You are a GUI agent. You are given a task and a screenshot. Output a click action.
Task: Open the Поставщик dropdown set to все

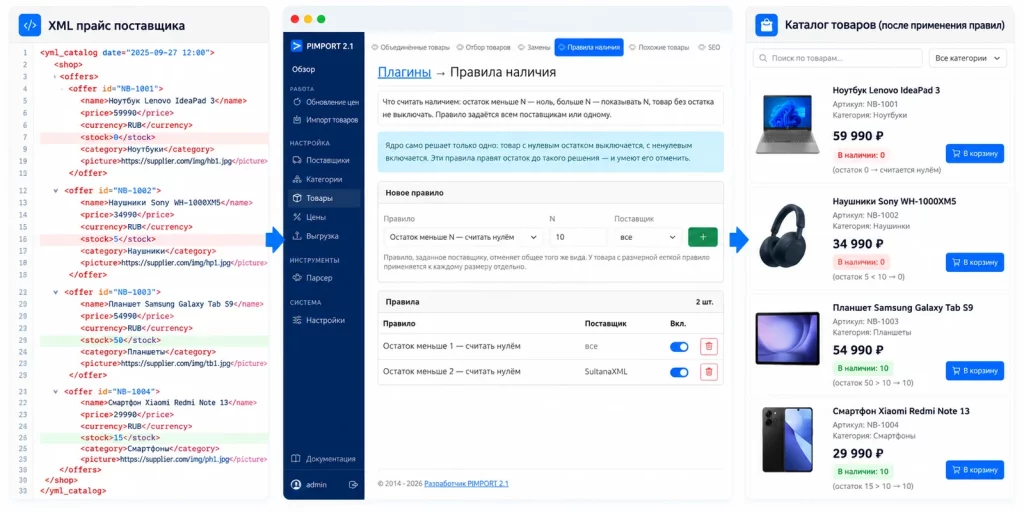648,237
